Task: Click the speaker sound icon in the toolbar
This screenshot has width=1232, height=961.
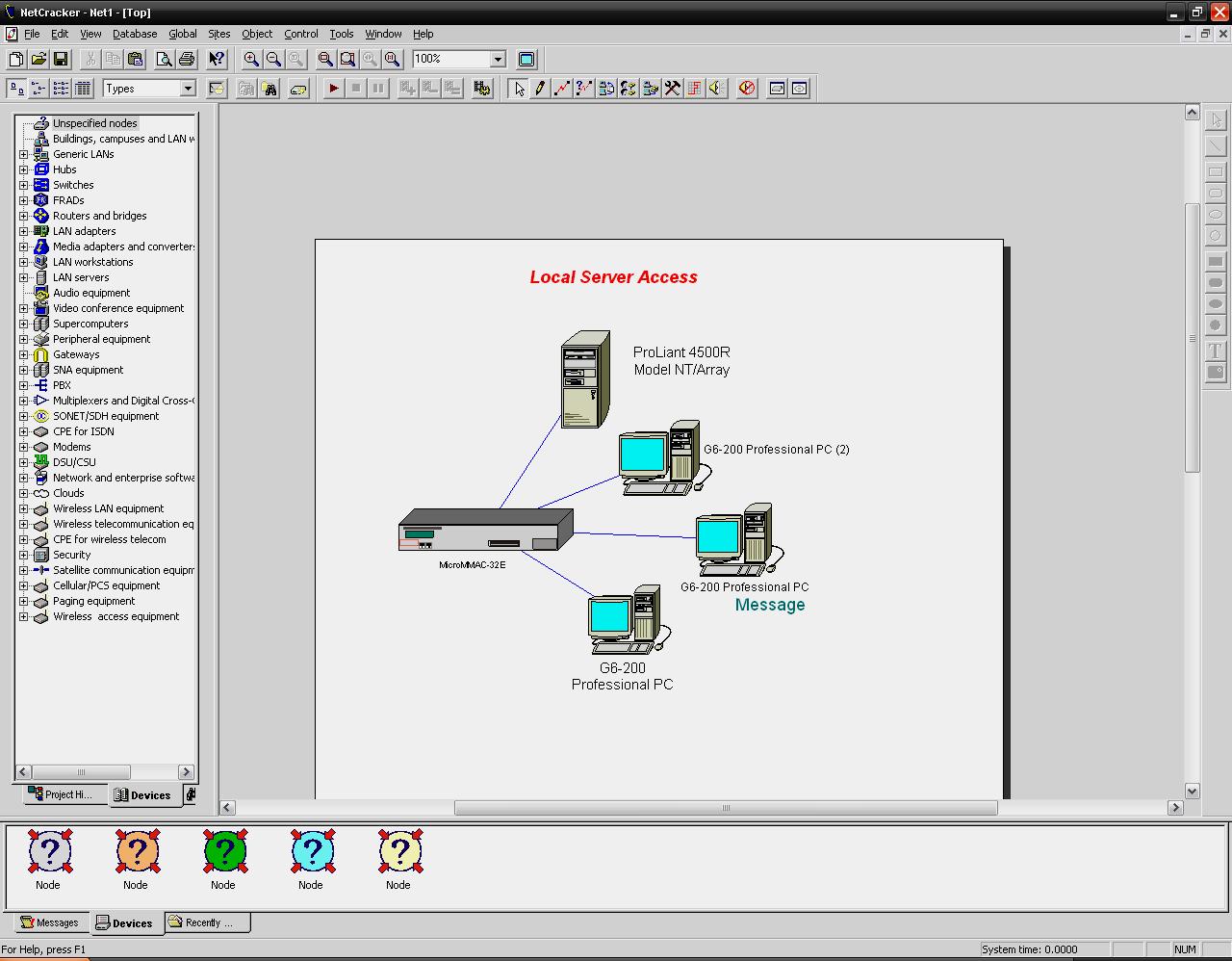Action: coord(716,89)
